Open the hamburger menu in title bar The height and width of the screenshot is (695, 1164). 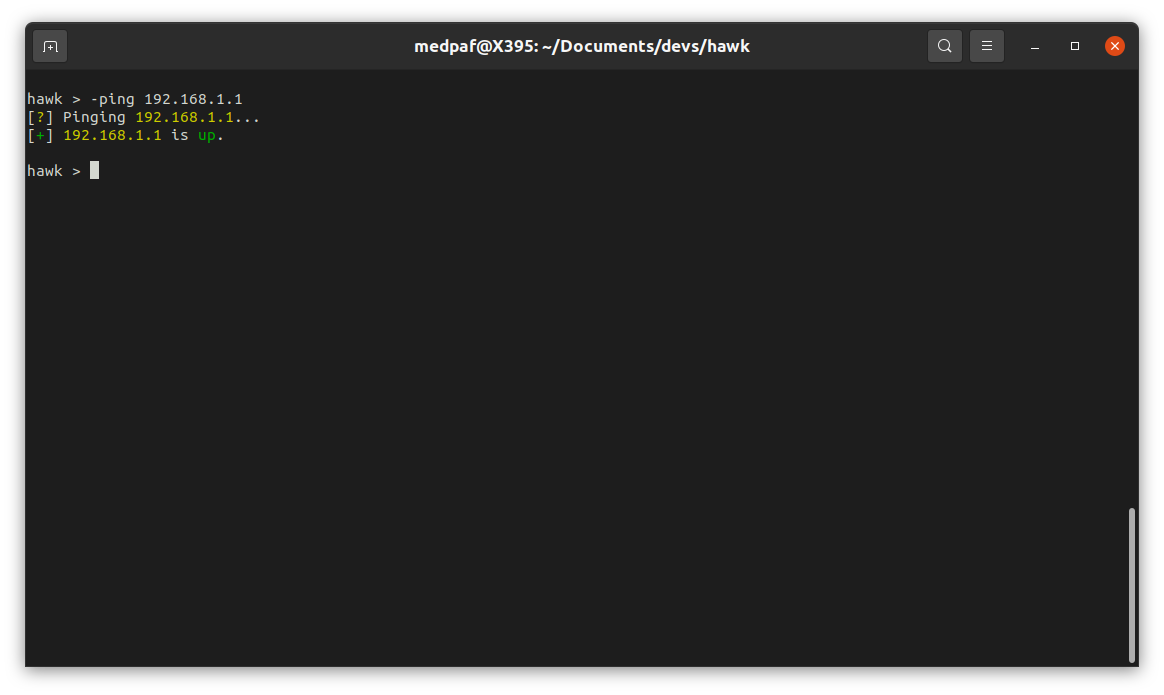(986, 46)
